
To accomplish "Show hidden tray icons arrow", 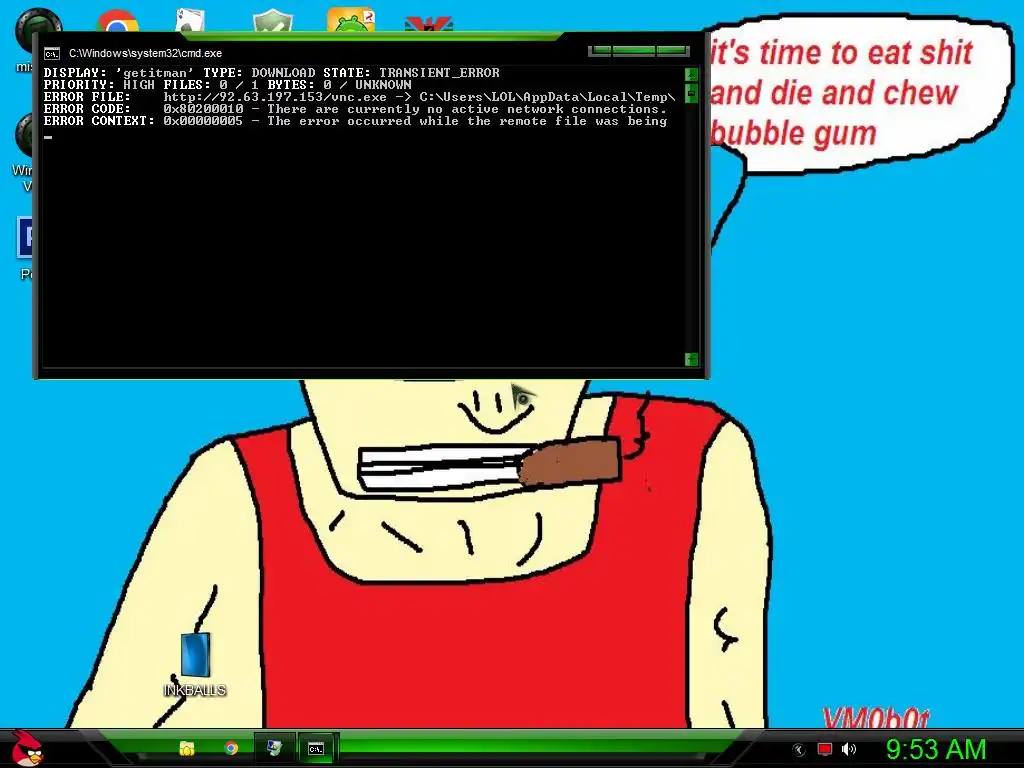I will [798, 750].
